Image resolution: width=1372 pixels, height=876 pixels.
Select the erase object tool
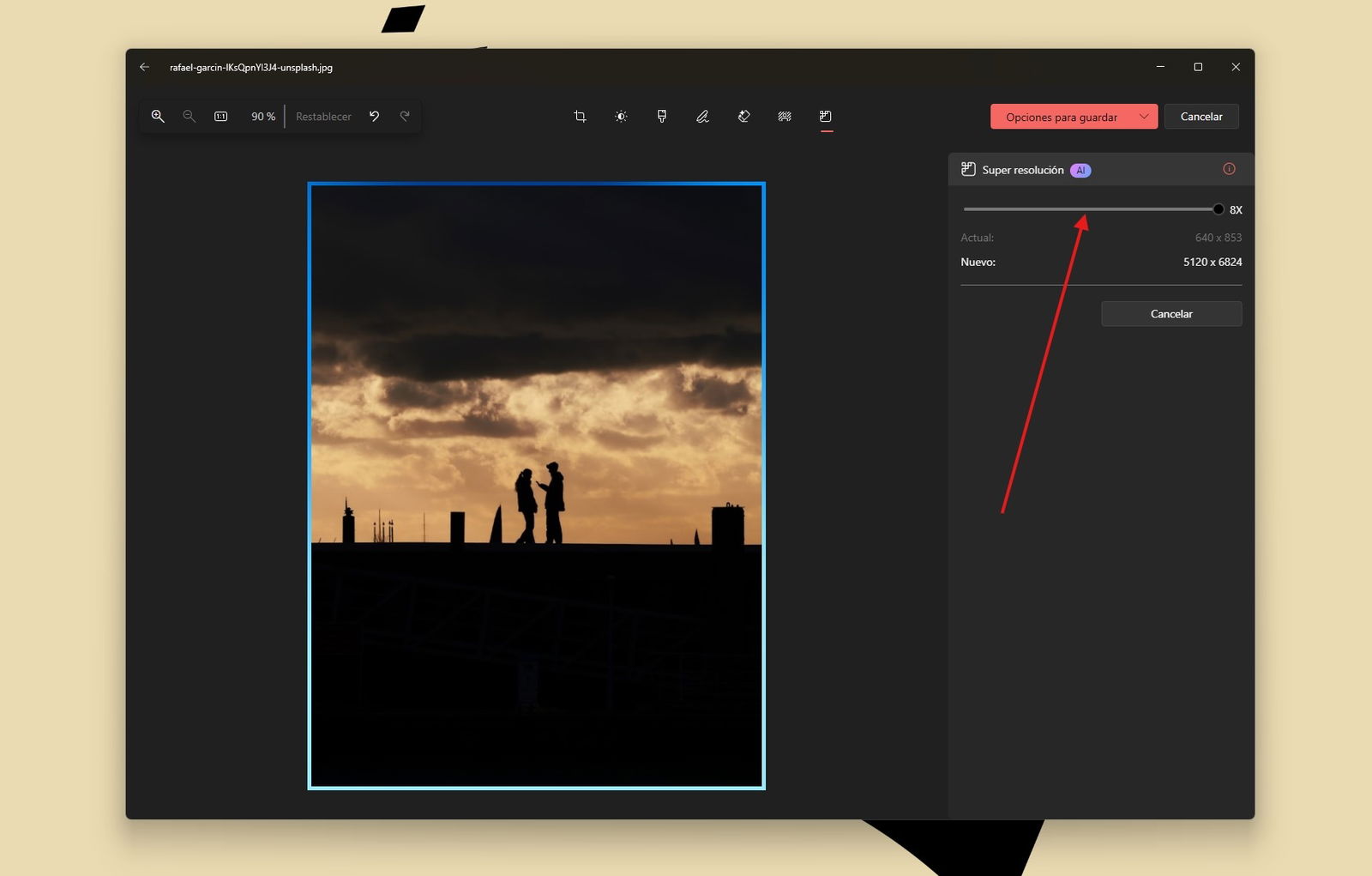click(x=743, y=116)
